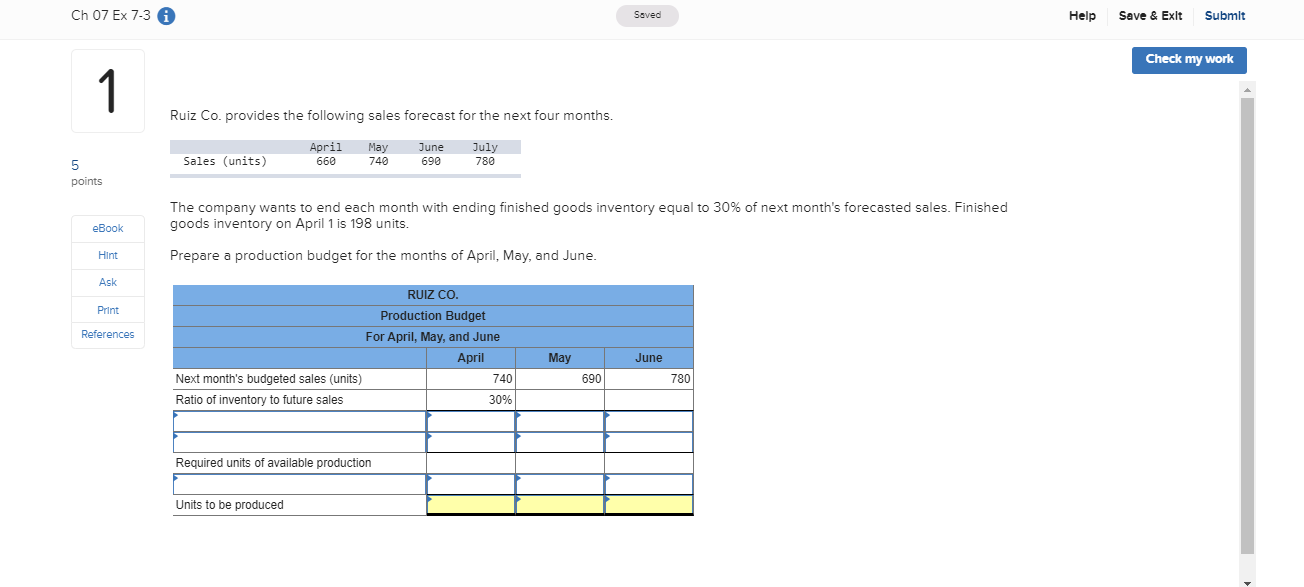Click the Check my work button
The image size is (1304, 587).
(1189, 59)
